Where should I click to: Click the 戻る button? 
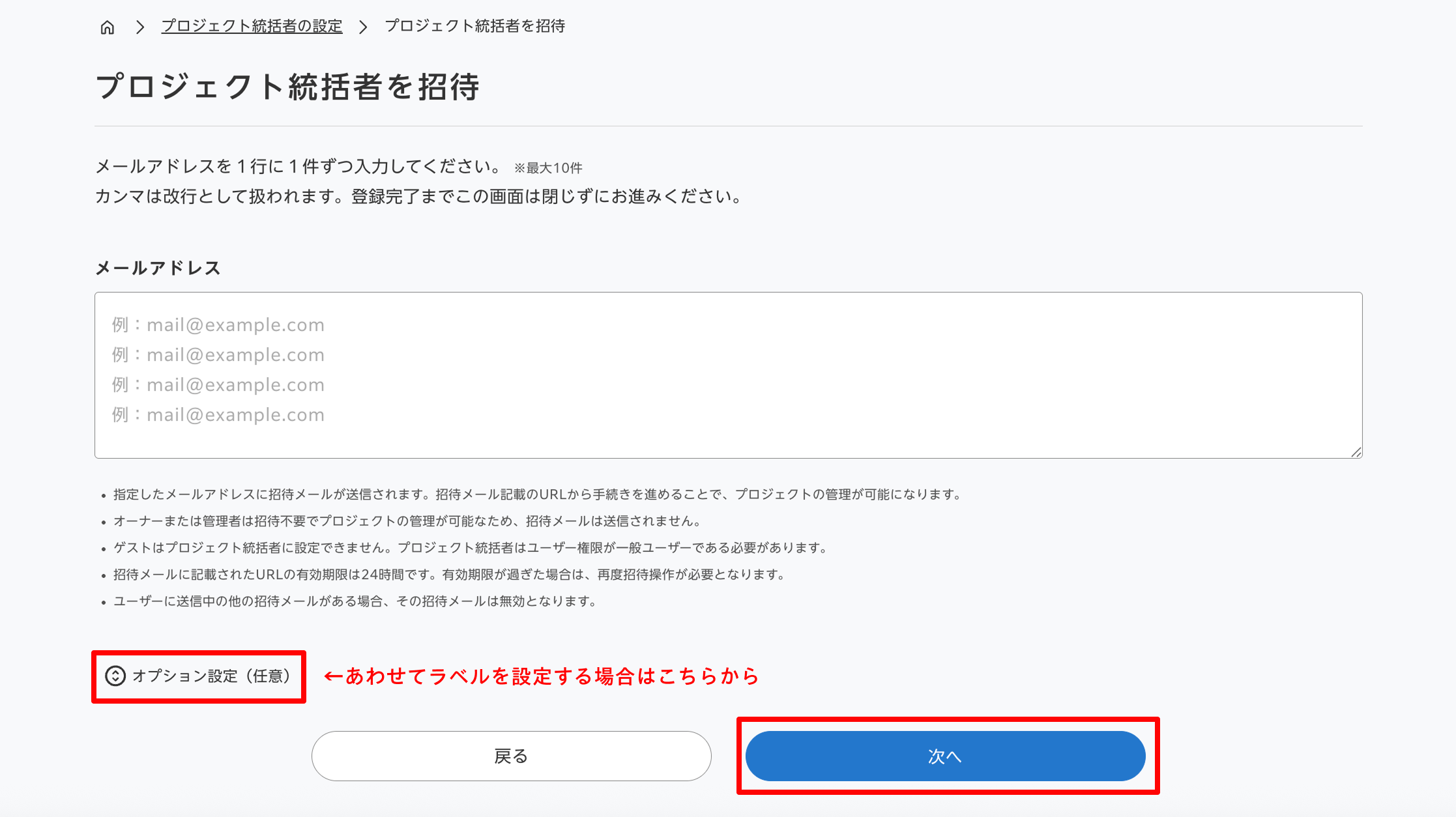coord(511,756)
